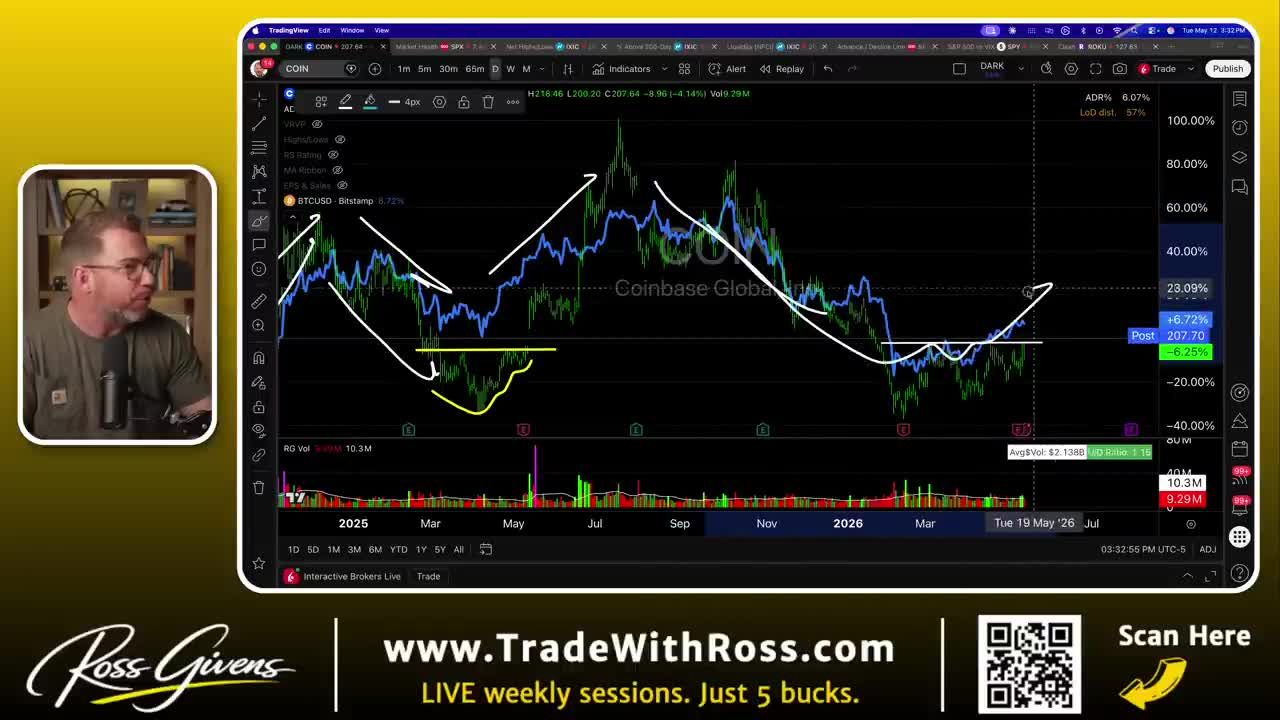
Task: Open the emoji icons tool
Action: [x=259, y=269]
